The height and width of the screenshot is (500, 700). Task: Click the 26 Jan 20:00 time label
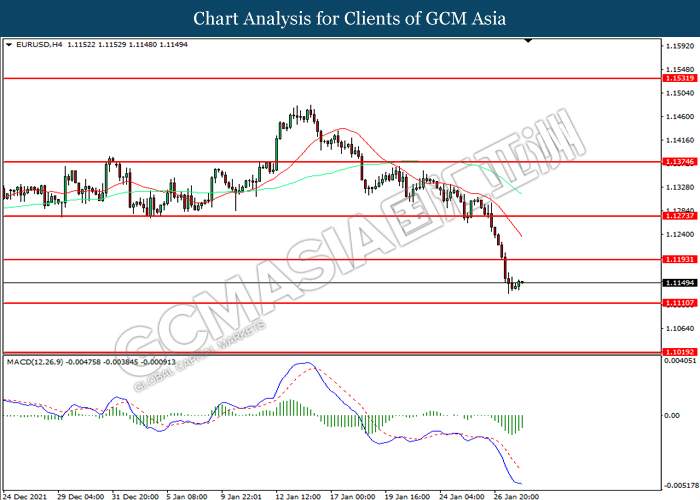(517, 496)
